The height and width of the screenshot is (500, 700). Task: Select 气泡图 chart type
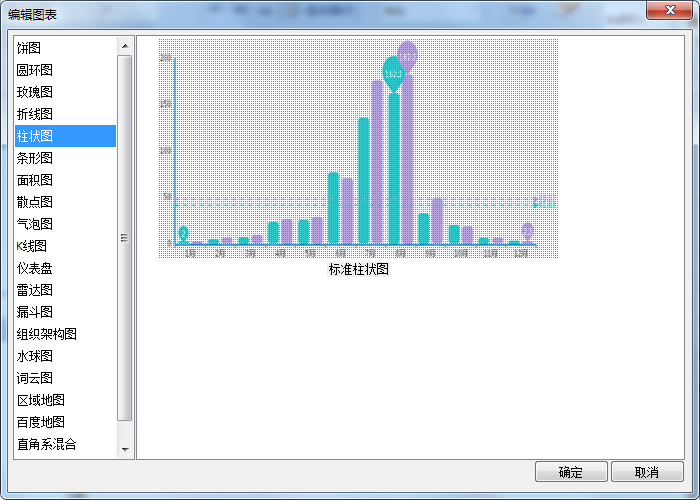(x=36, y=224)
